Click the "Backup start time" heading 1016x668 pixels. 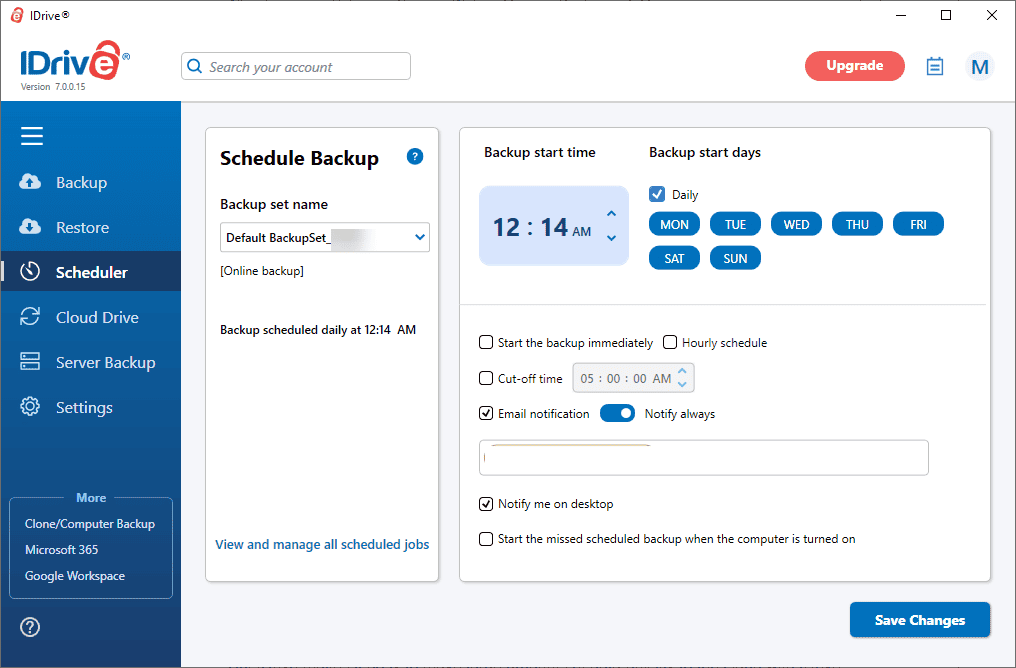tap(540, 152)
